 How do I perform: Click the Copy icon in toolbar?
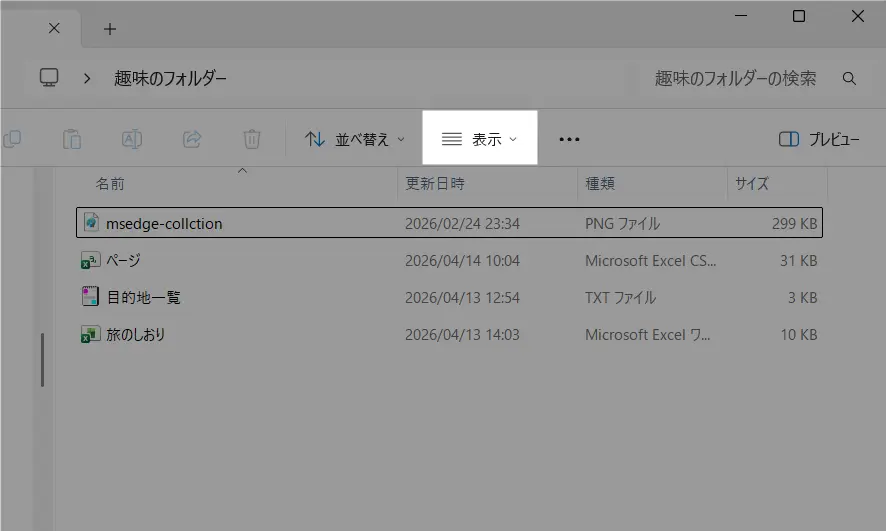(13, 139)
